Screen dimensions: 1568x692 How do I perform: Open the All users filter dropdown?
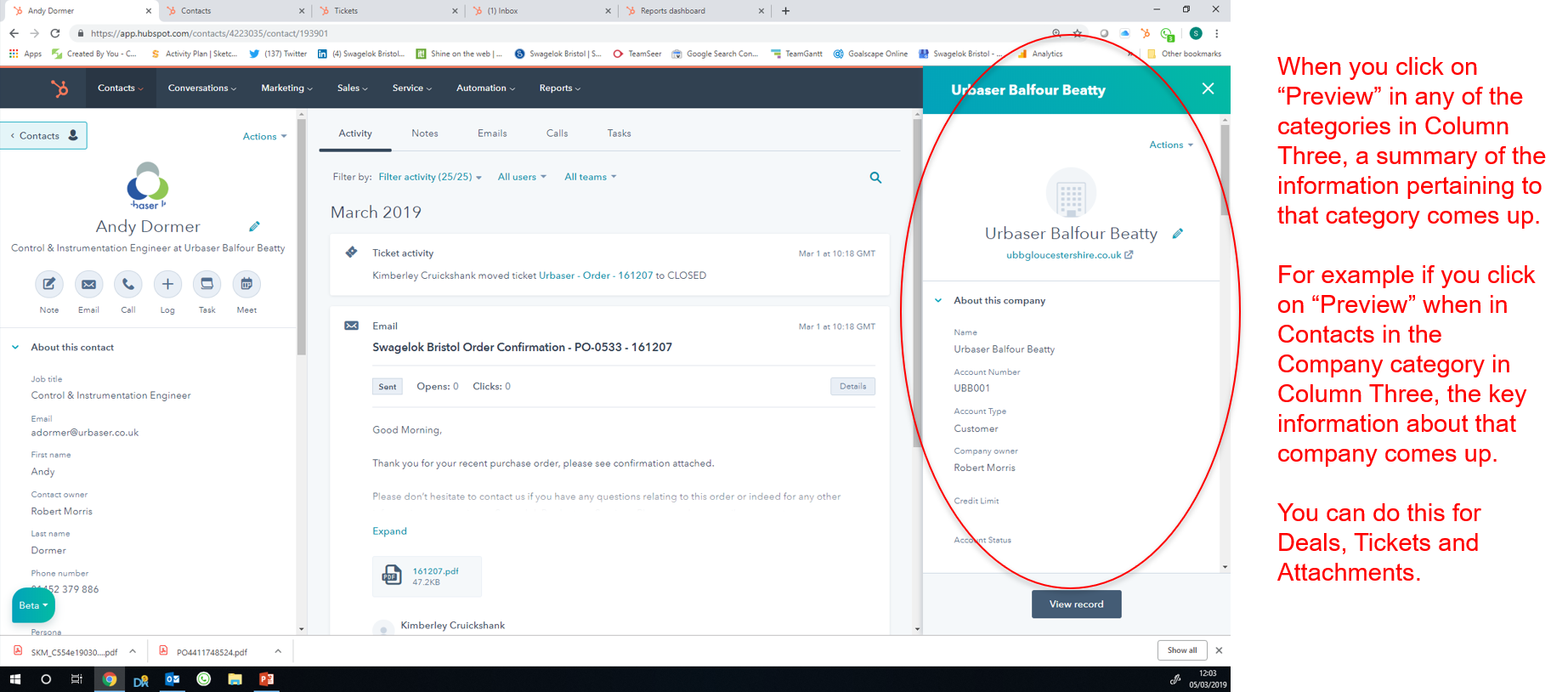522,177
